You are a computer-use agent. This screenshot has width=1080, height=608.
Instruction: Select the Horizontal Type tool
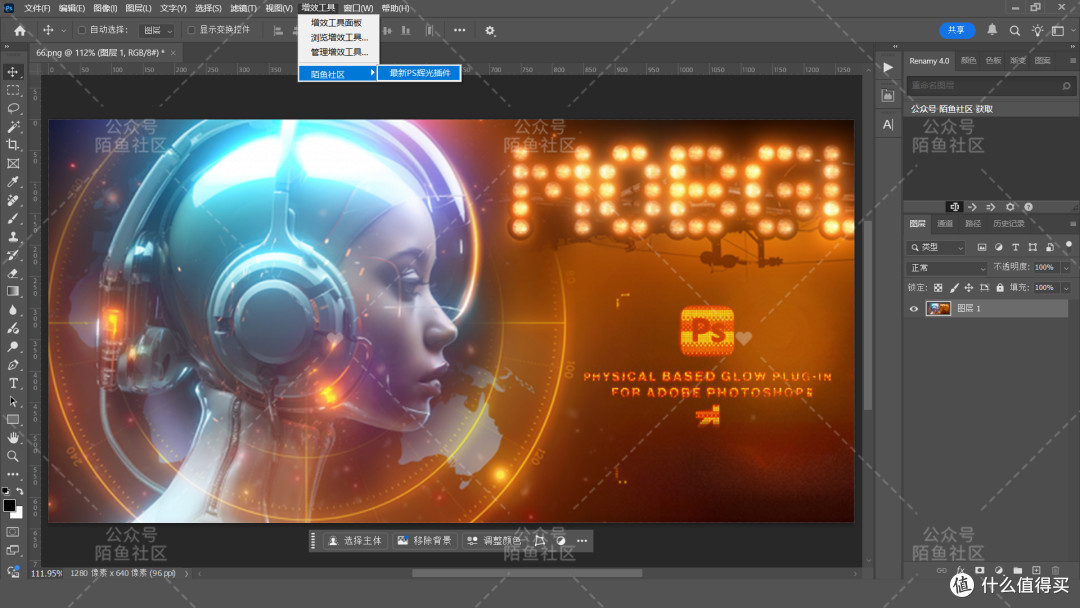[13, 383]
